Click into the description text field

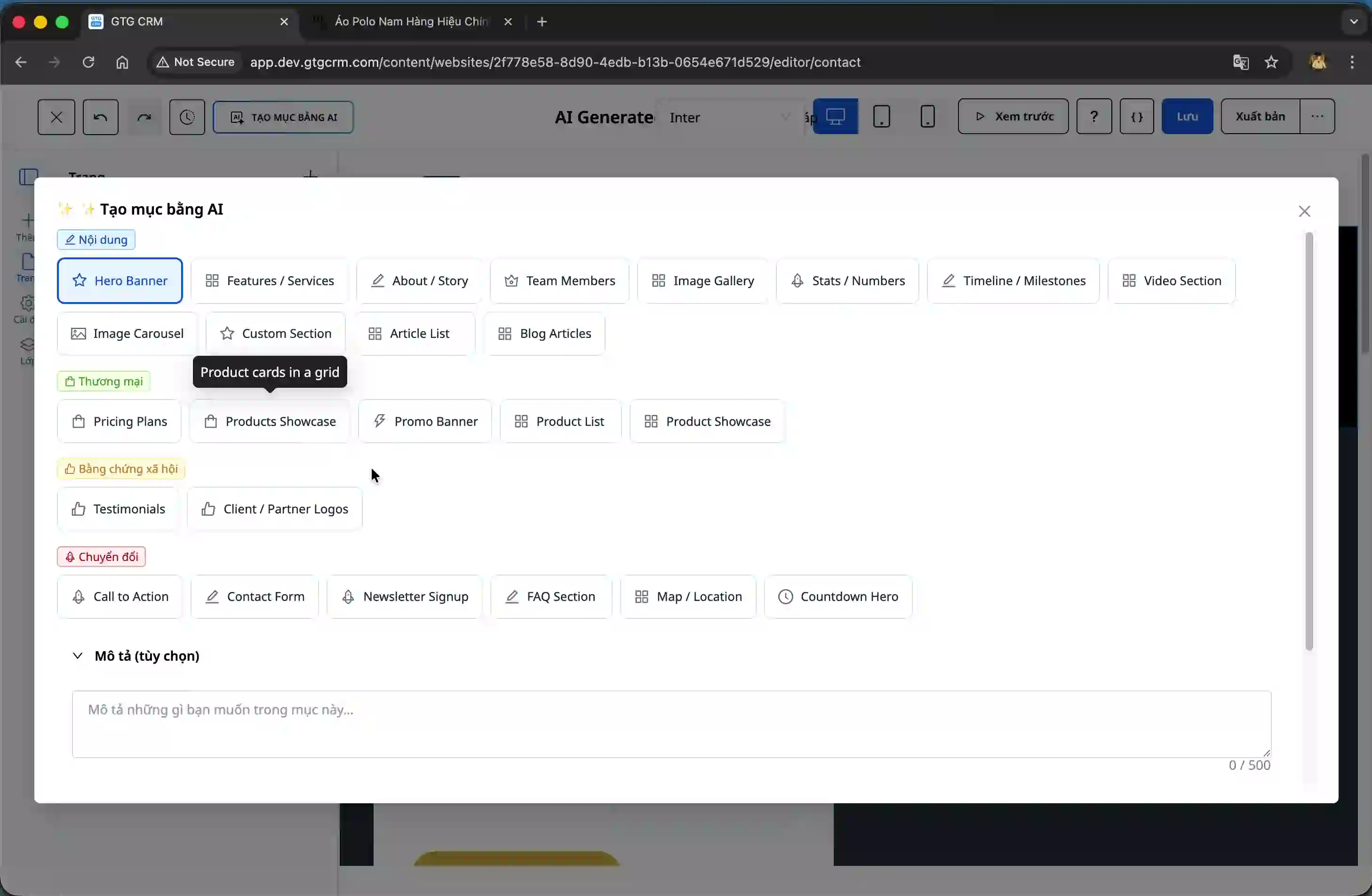pyautogui.click(x=670, y=724)
